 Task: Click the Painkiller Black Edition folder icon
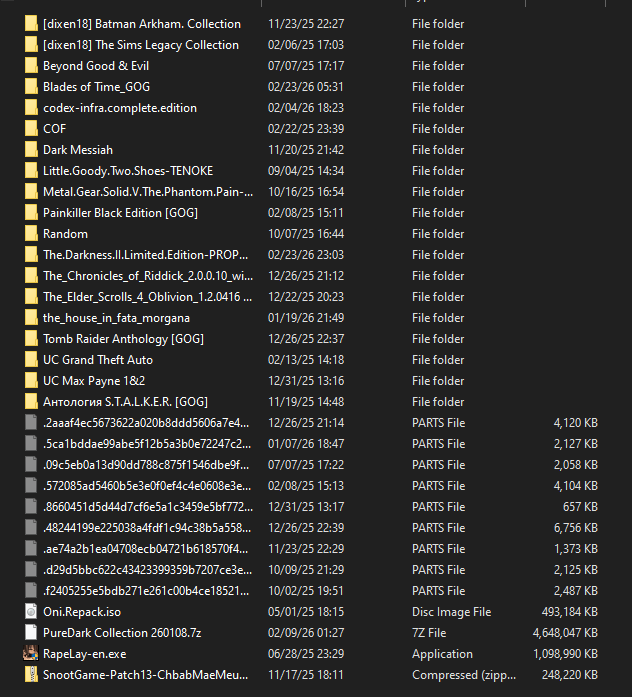31,212
